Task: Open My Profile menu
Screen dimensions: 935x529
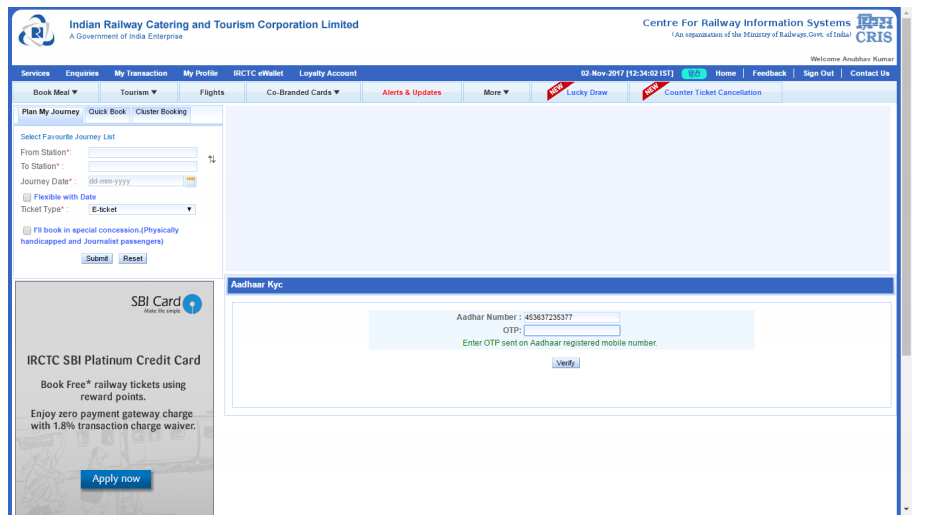Action: point(200,73)
